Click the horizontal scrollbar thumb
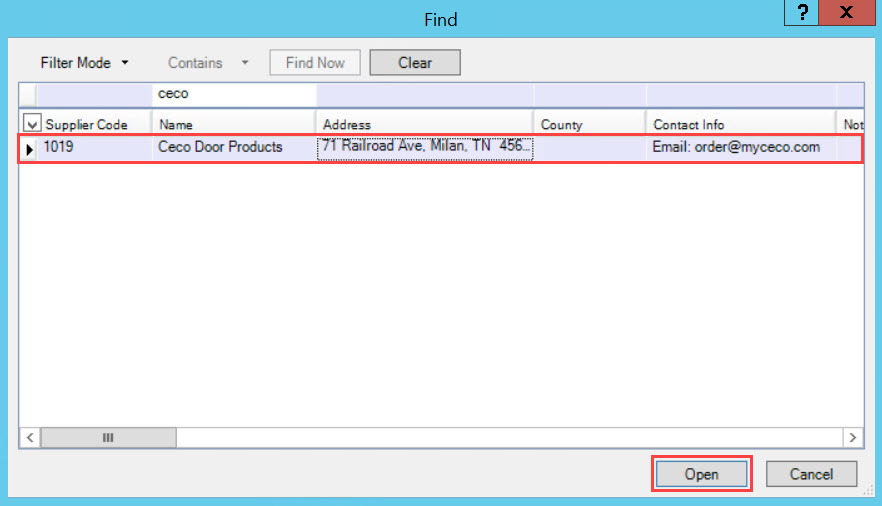The image size is (882, 506). click(108, 437)
